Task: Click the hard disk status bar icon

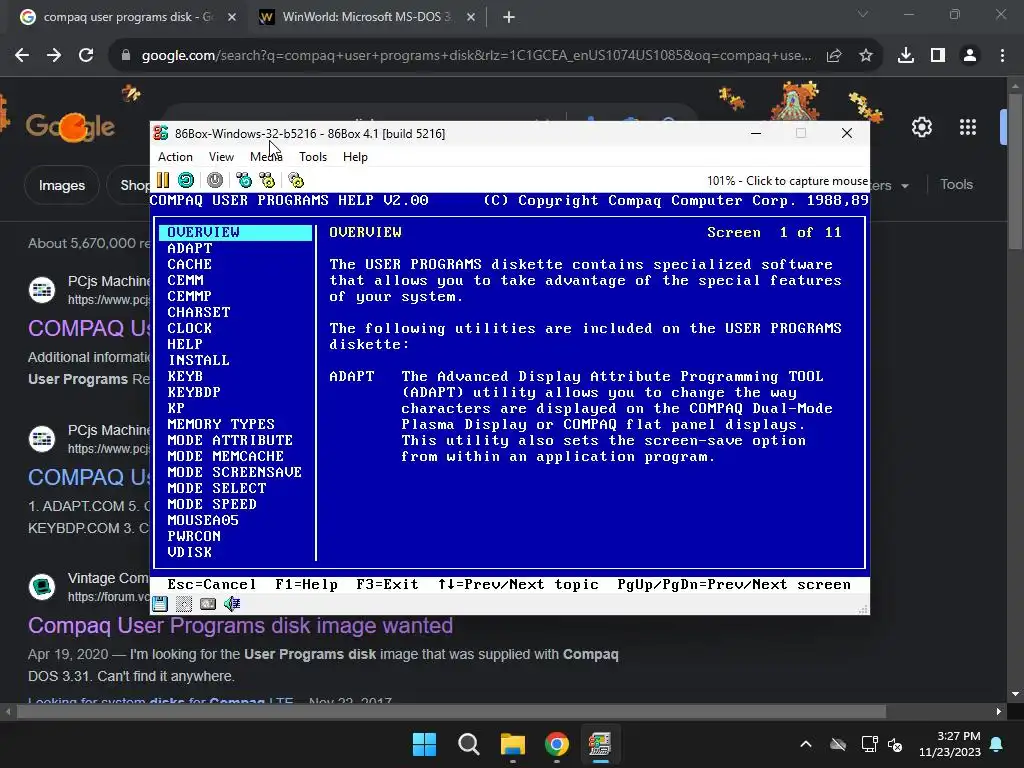Action: (x=184, y=604)
